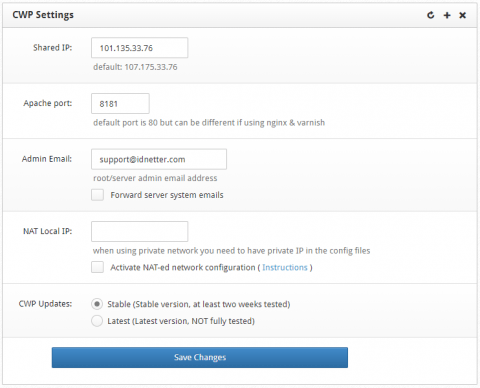
Task: Click the Save Changes button
Action: tap(200, 357)
